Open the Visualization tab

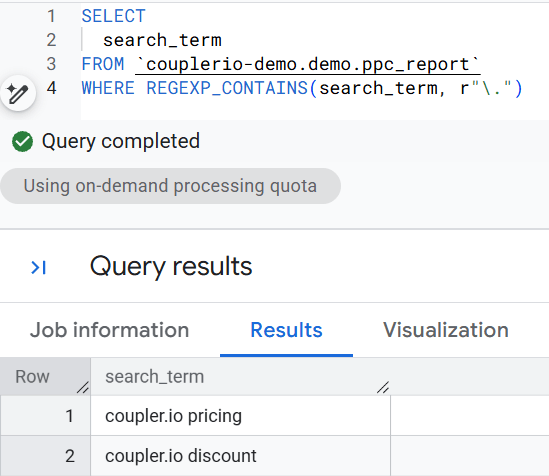(x=446, y=330)
